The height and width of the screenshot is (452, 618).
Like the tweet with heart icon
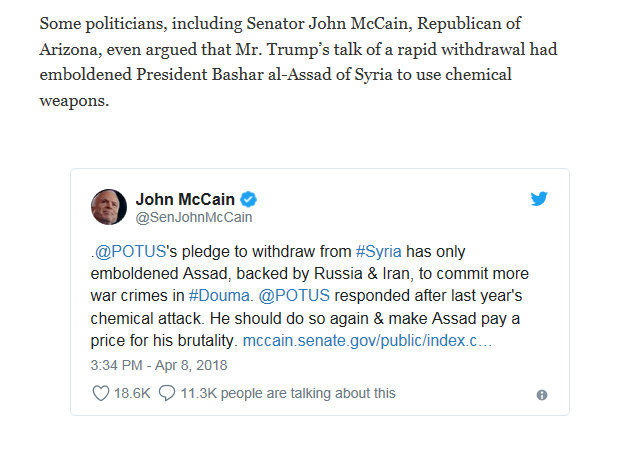tap(100, 394)
